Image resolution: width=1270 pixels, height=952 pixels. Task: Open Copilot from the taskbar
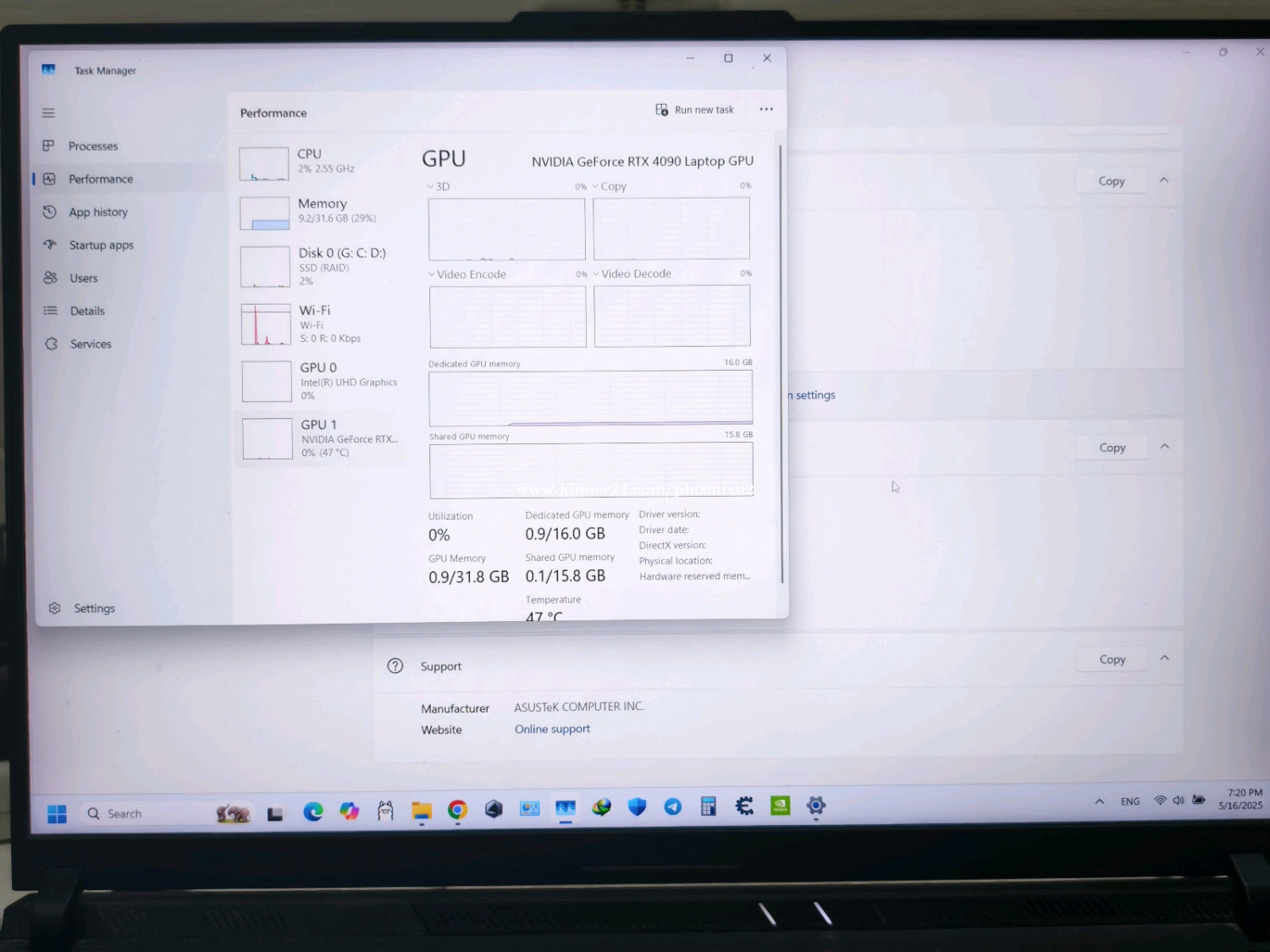pos(349,811)
